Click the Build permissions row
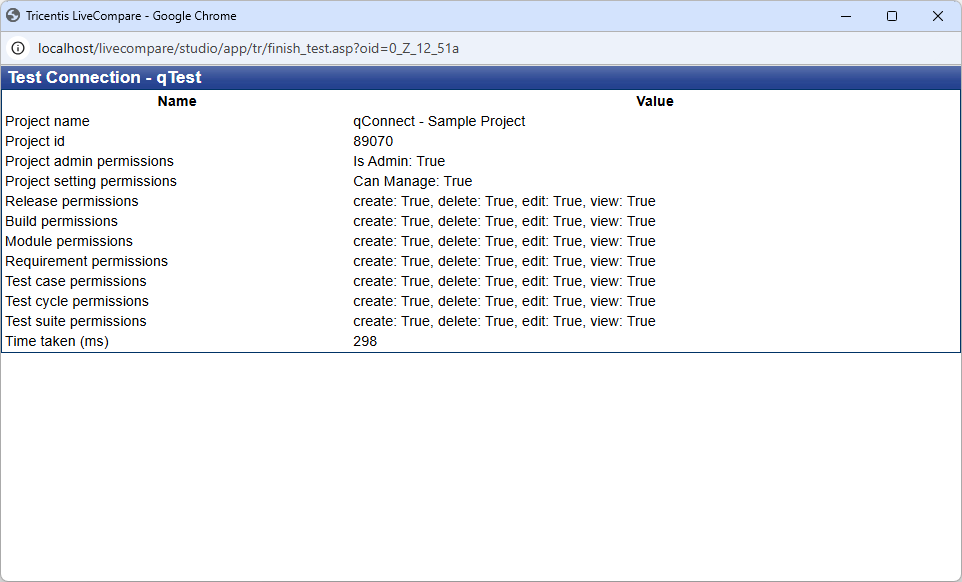 point(63,221)
